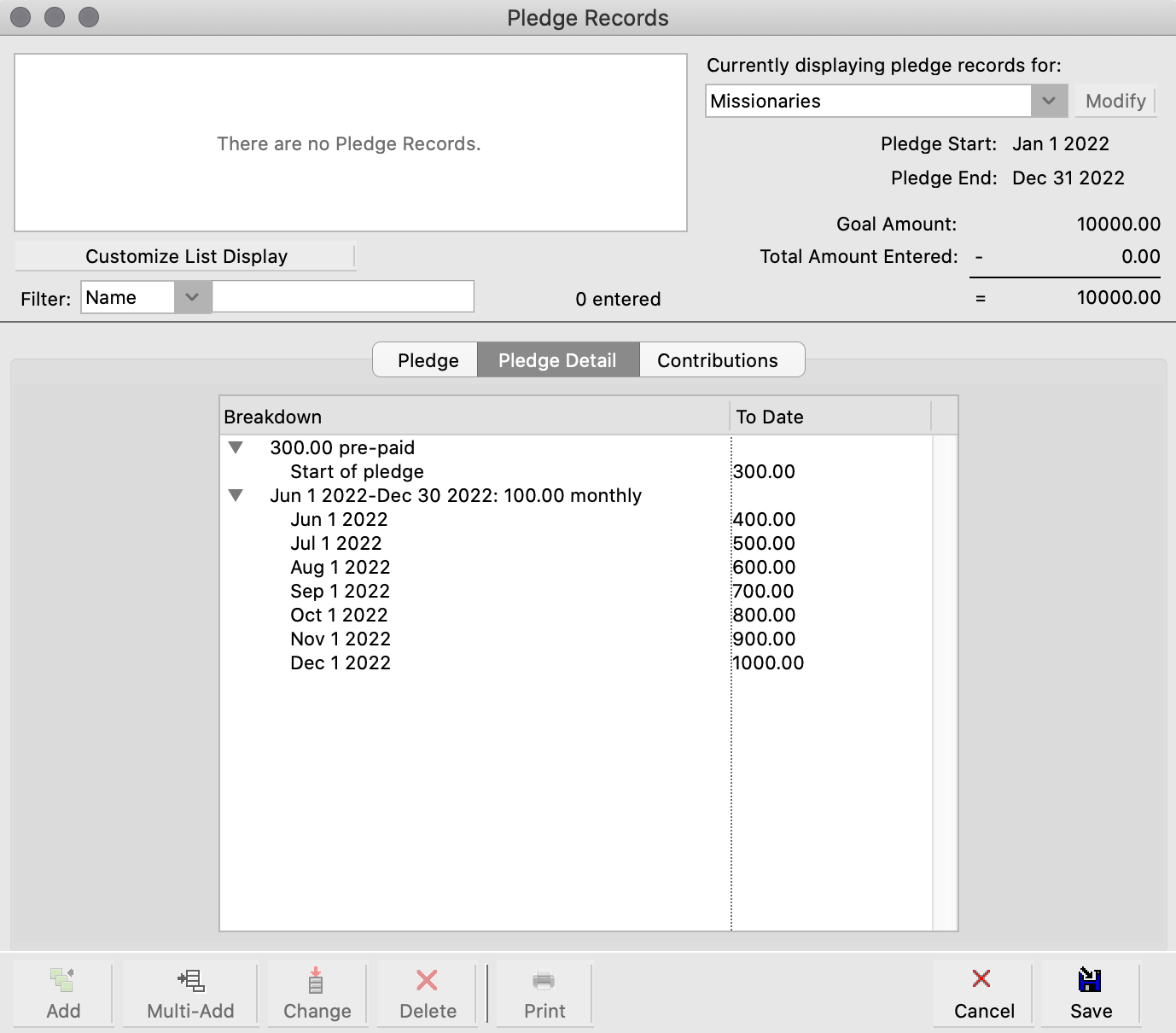Image resolution: width=1176 pixels, height=1033 pixels.
Task: Select the Jun 1 2022 row
Action: tap(576, 519)
